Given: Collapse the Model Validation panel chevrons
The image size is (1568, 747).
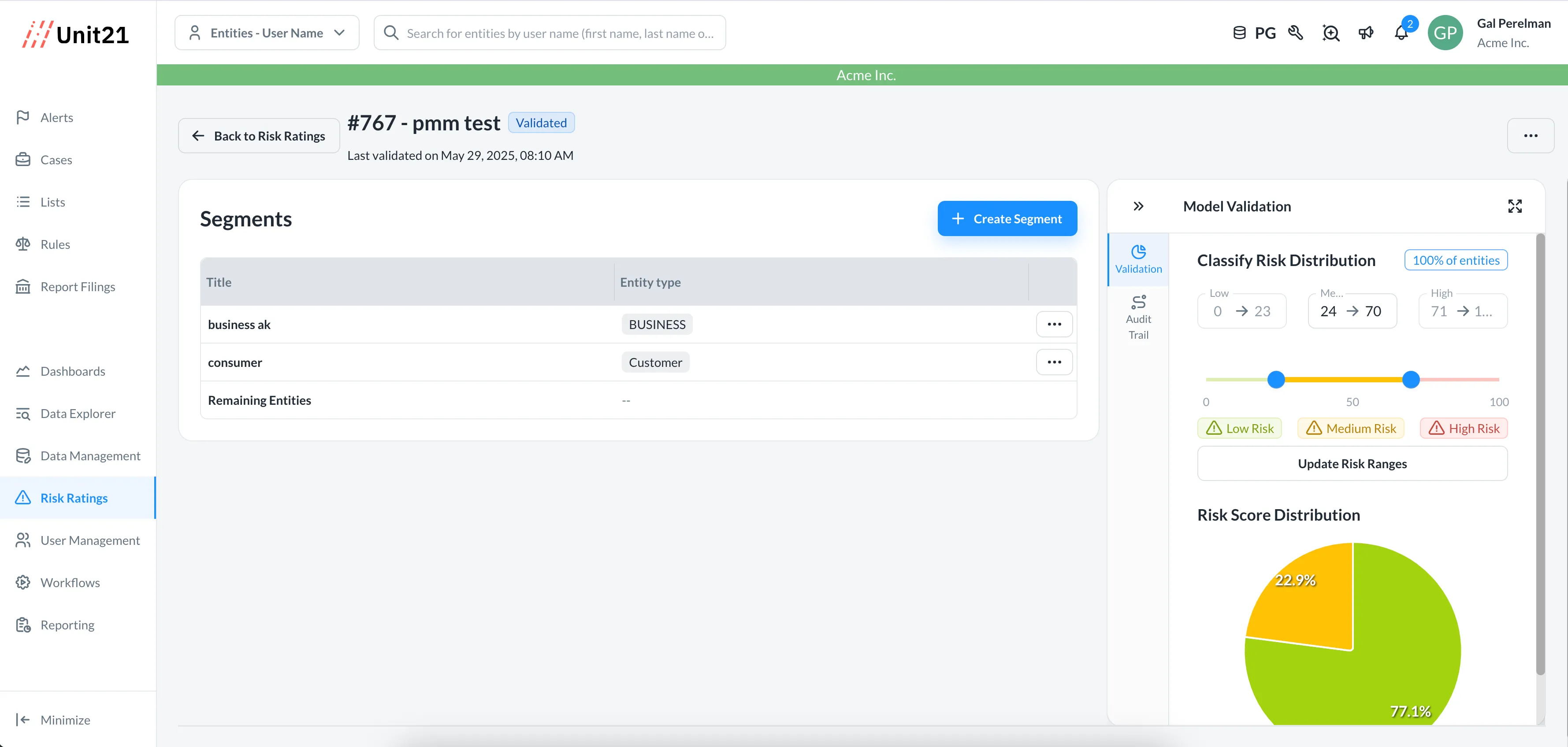Looking at the screenshot, I should tap(1138, 206).
